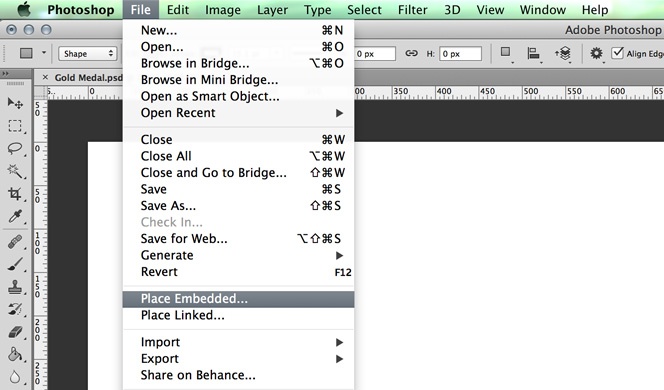Open path operations icon
Image resolution: width=664 pixels, height=390 pixels.
pos(506,53)
